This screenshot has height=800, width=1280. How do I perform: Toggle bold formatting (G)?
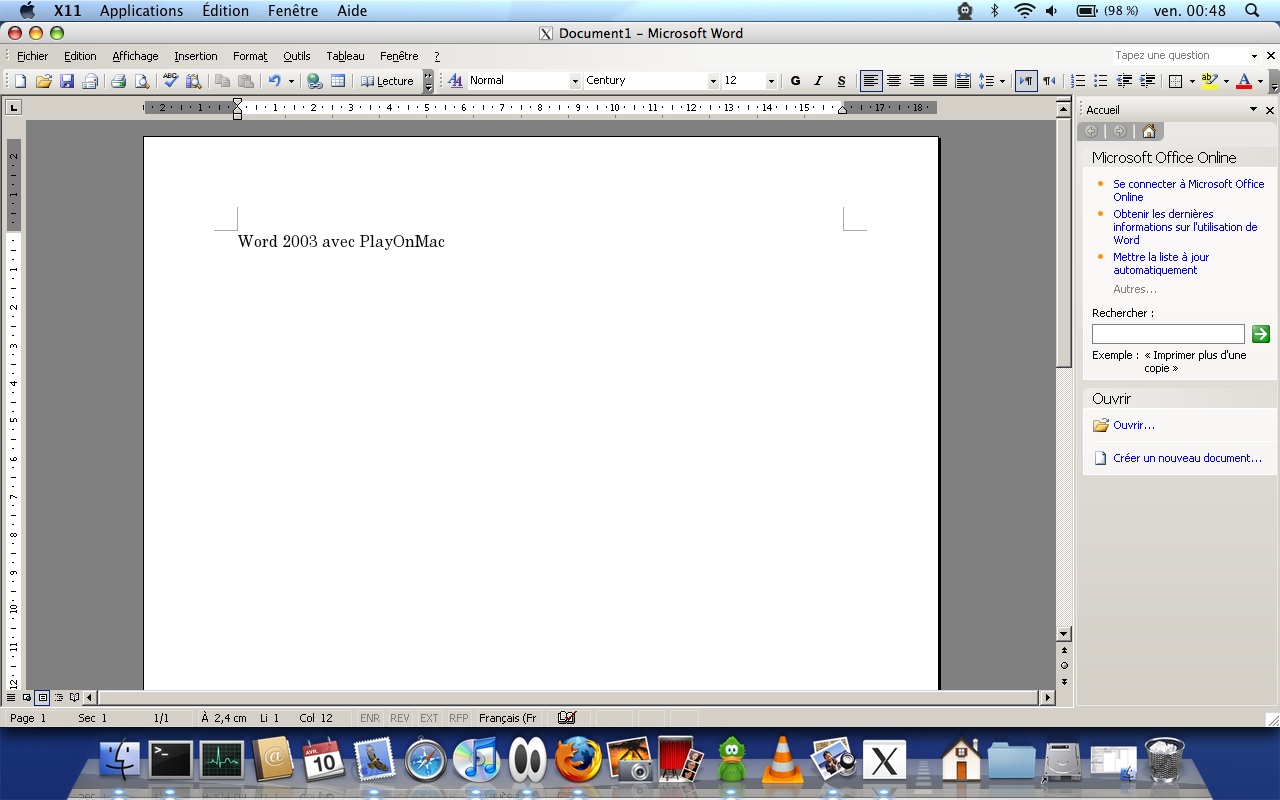(796, 81)
